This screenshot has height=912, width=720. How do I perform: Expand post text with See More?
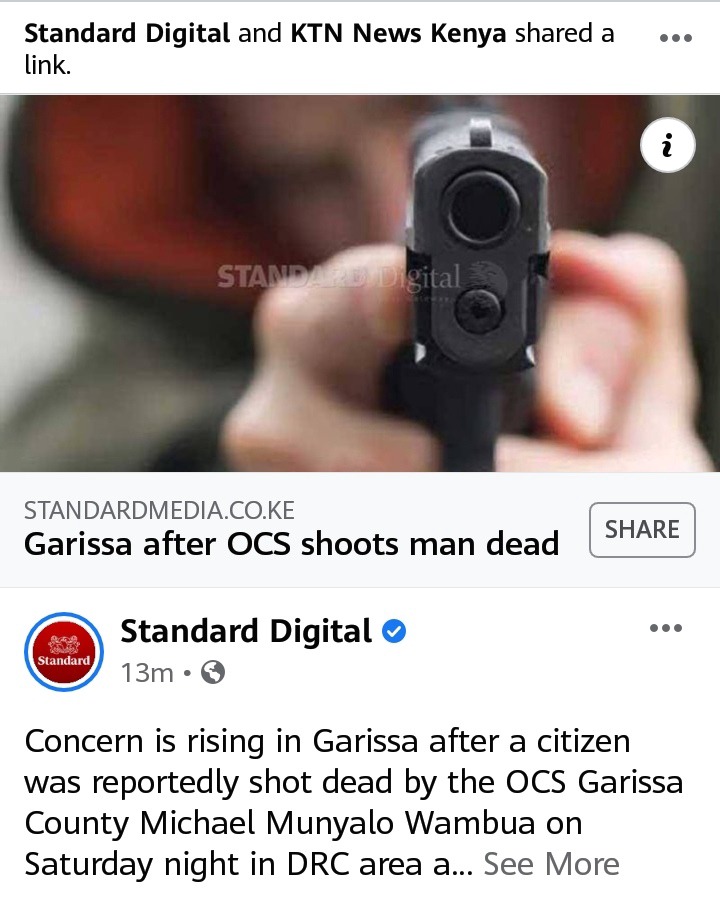click(551, 864)
